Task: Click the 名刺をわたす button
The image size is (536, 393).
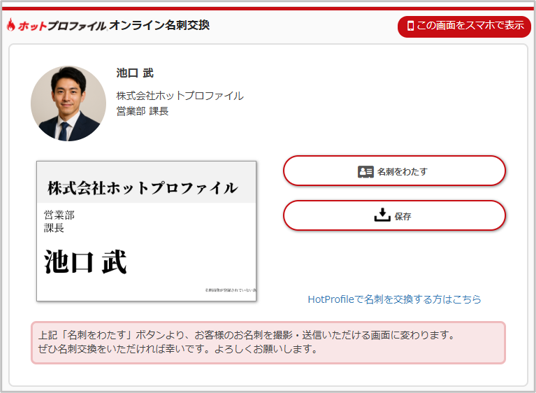Action: click(x=394, y=171)
